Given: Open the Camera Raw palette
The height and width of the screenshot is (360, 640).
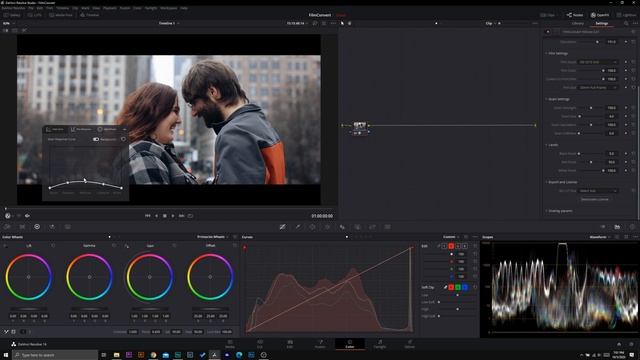Looking at the screenshot, I should pos(7,227).
